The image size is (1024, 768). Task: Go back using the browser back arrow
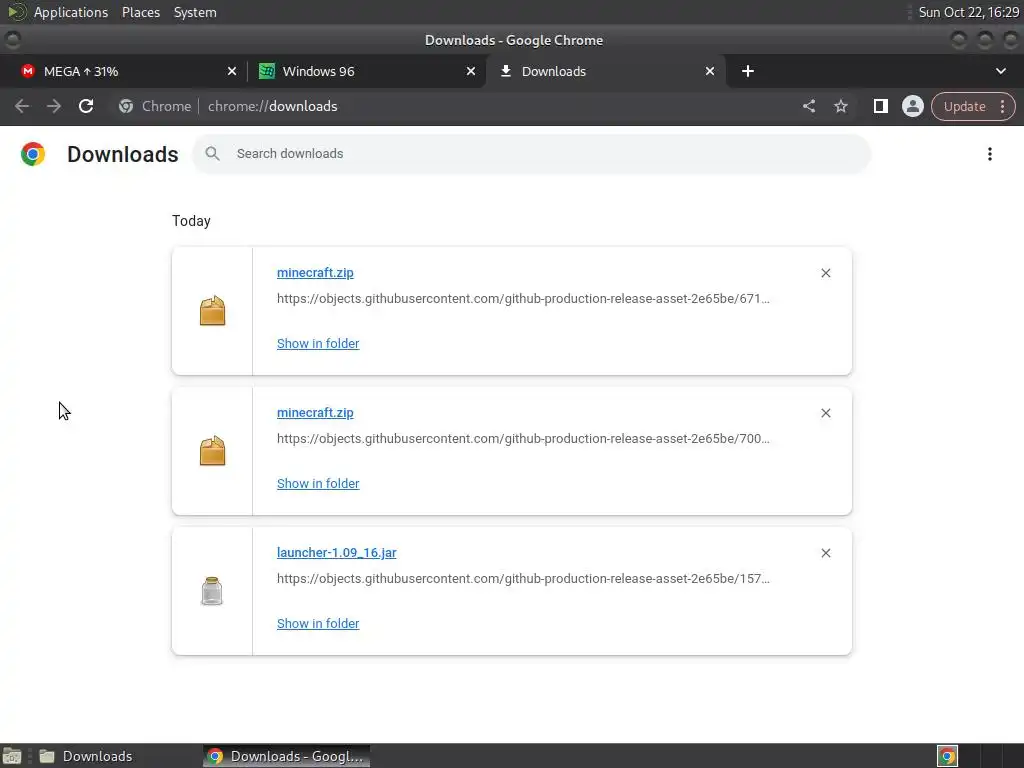(x=22, y=106)
